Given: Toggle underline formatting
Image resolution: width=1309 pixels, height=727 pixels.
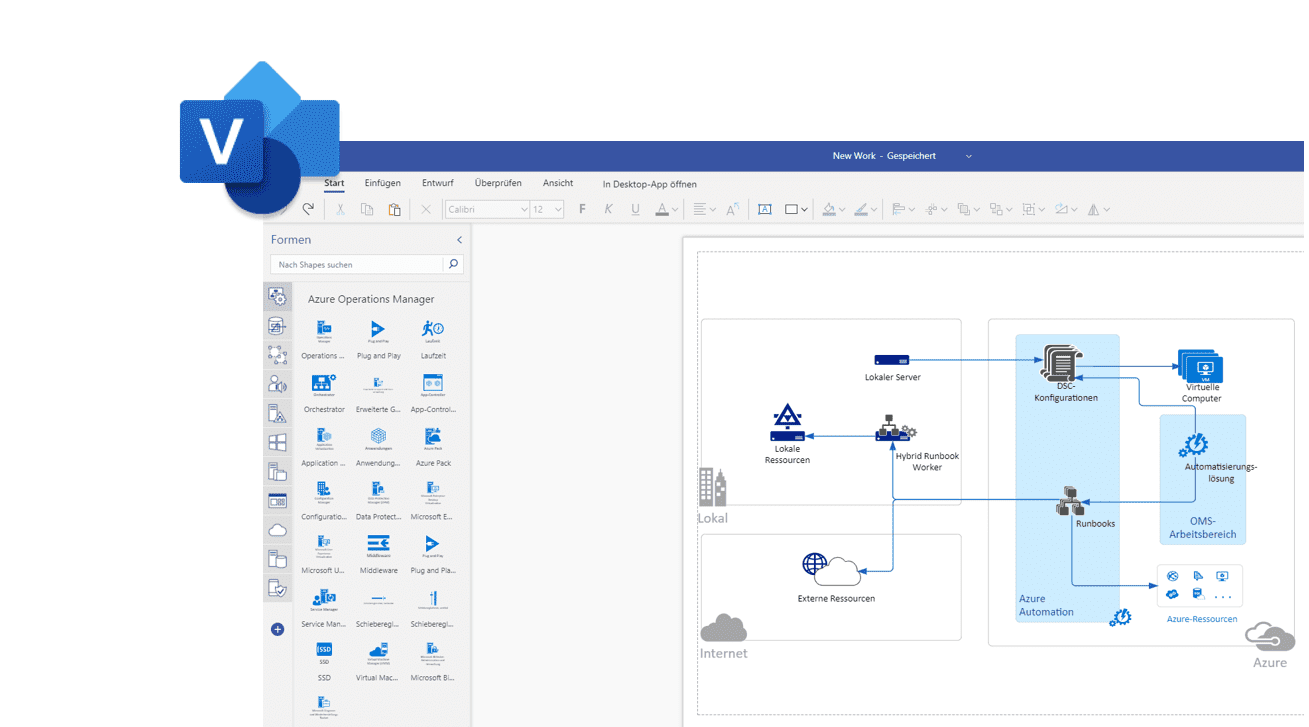Looking at the screenshot, I should coord(635,209).
